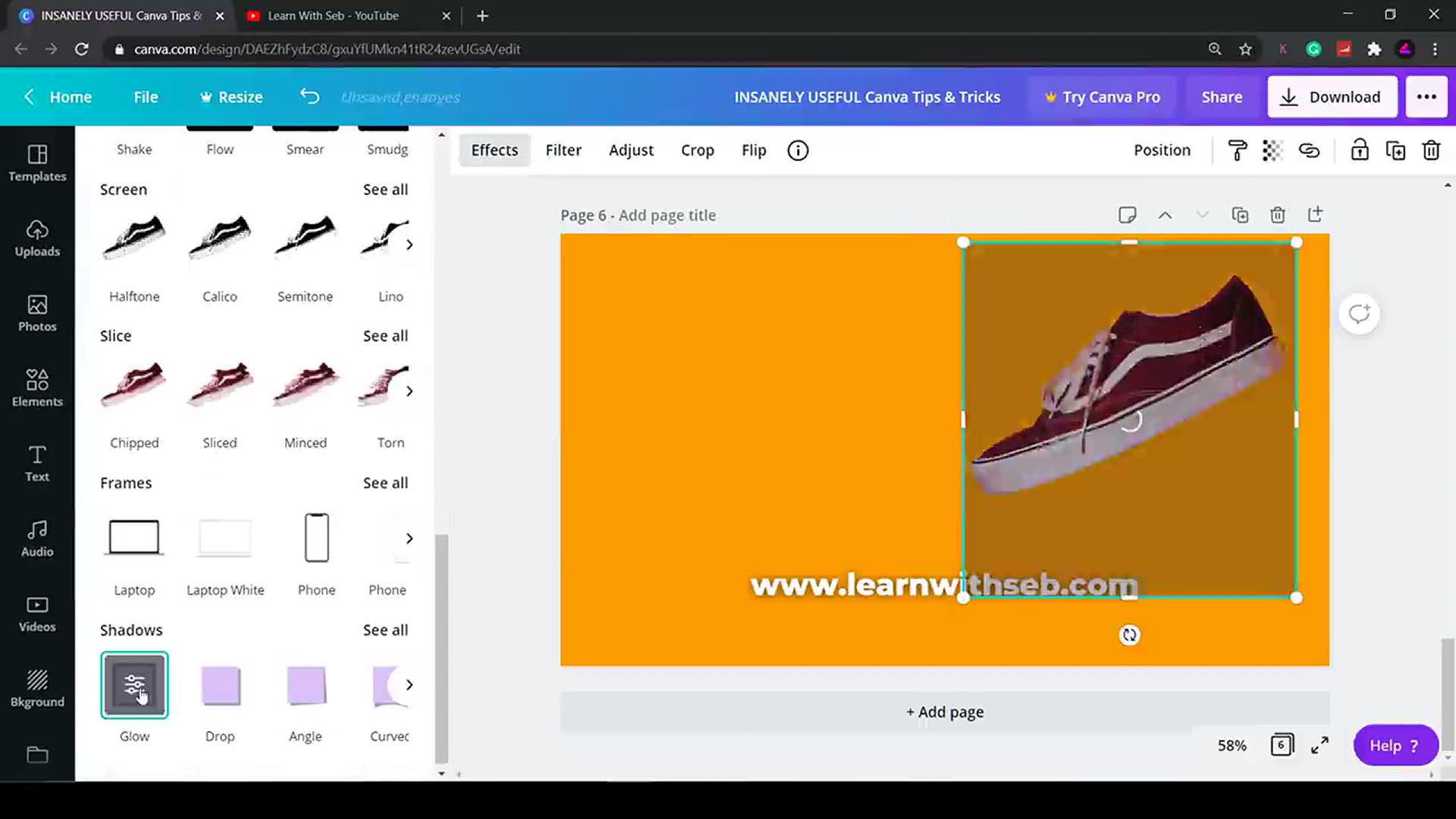Click the Share button
This screenshot has width=1456, height=819.
[x=1222, y=96]
